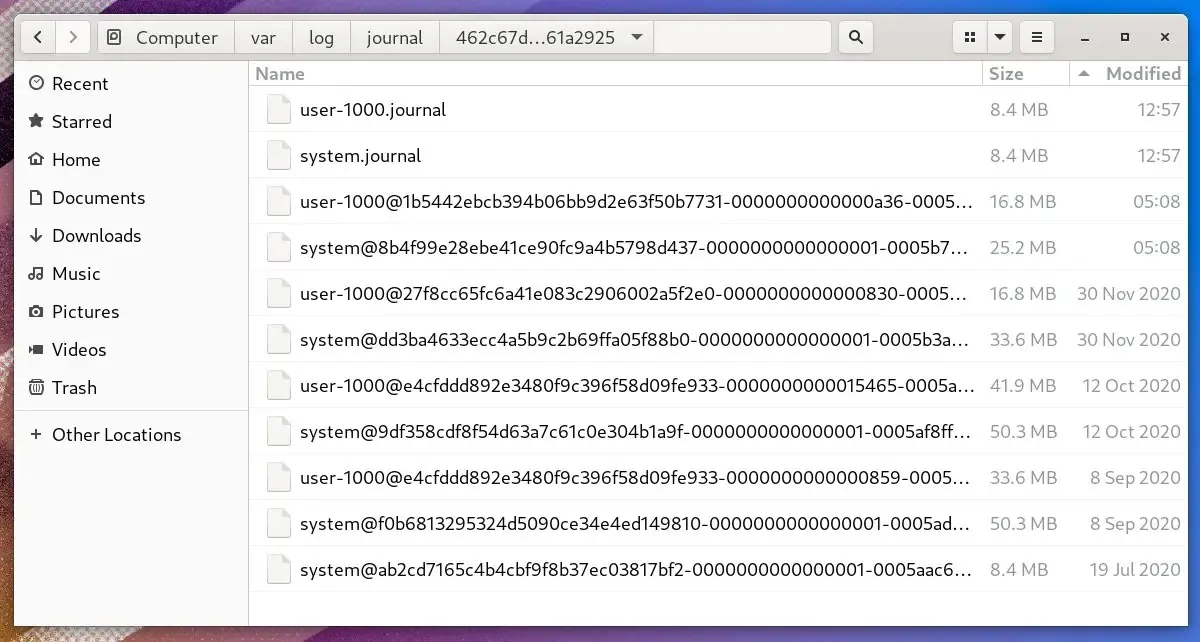The height and width of the screenshot is (642, 1200).
Task: Navigate to the journal path segment
Action: (395, 38)
